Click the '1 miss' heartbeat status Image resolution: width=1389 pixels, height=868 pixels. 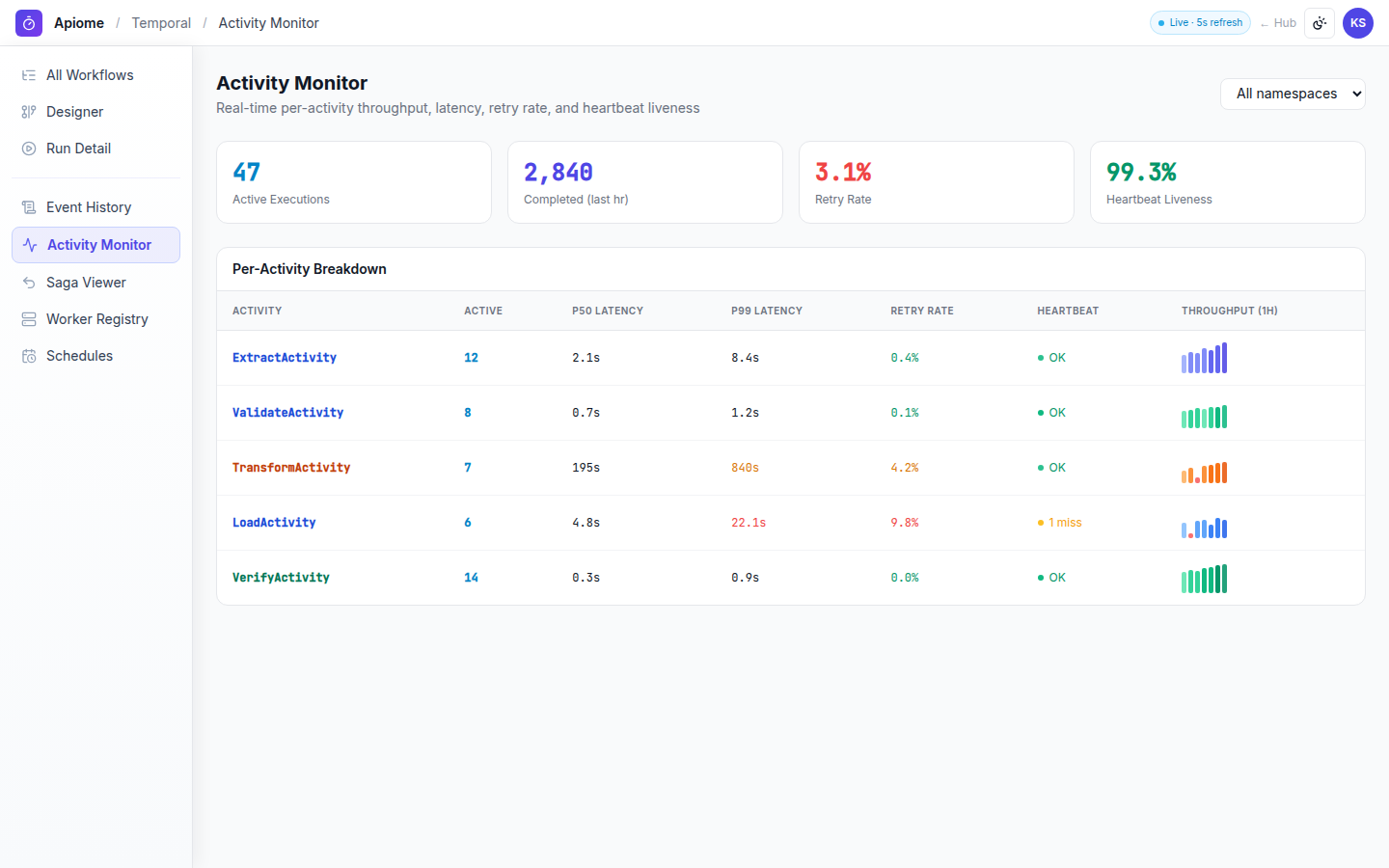click(x=1060, y=523)
